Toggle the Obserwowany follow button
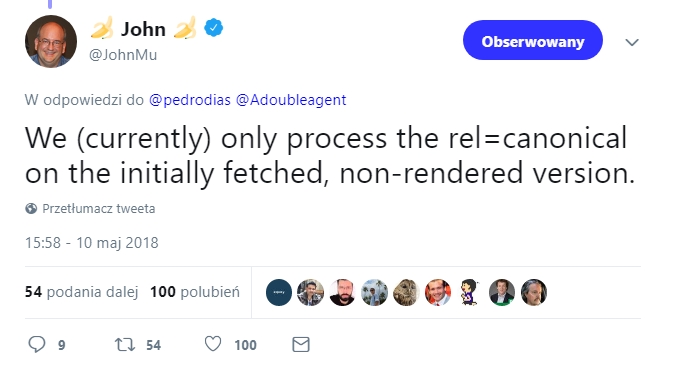679x382 pixels. [x=533, y=40]
